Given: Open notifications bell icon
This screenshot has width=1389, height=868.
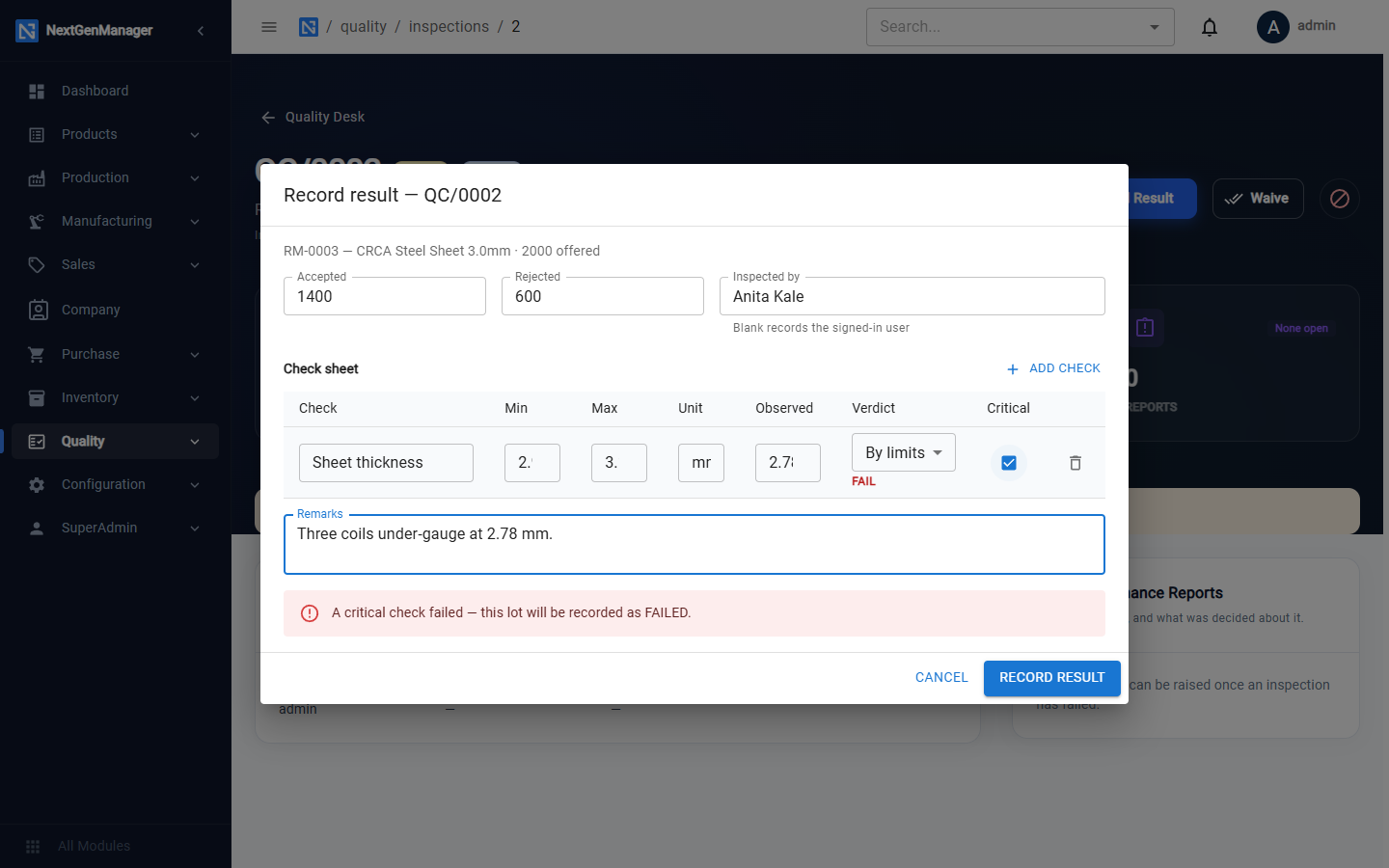Looking at the screenshot, I should click(1210, 27).
